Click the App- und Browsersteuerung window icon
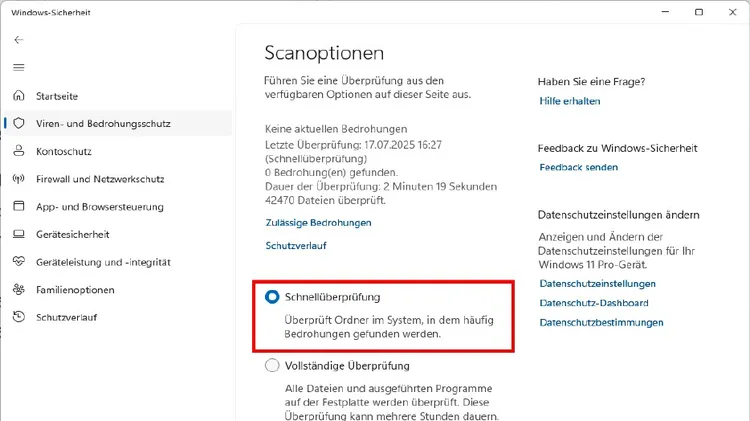The width and height of the screenshot is (750, 421). tap(19, 206)
